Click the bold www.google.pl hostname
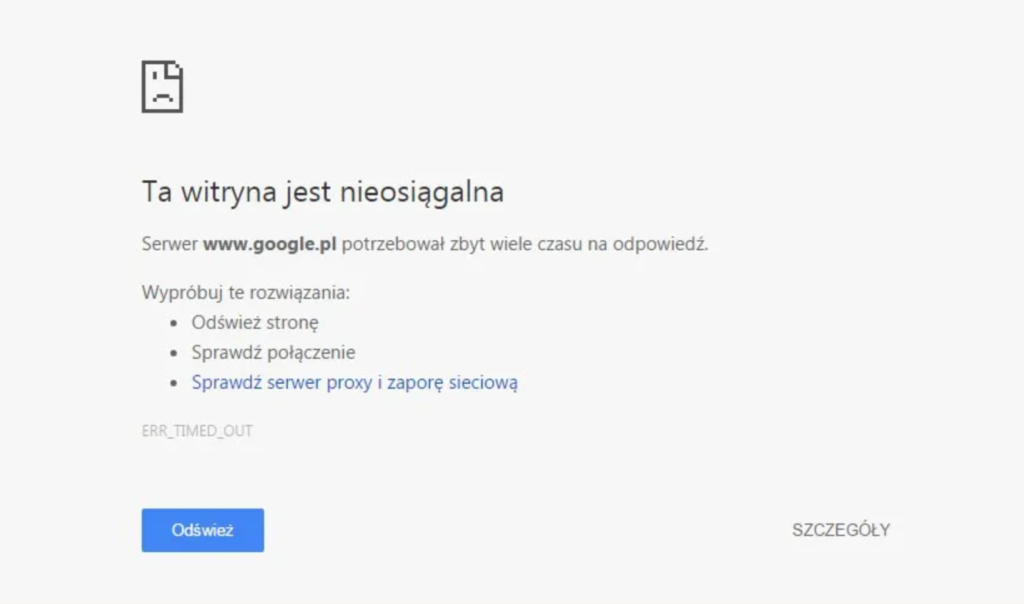Image resolution: width=1024 pixels, height=604 pixels. (270, 244)
